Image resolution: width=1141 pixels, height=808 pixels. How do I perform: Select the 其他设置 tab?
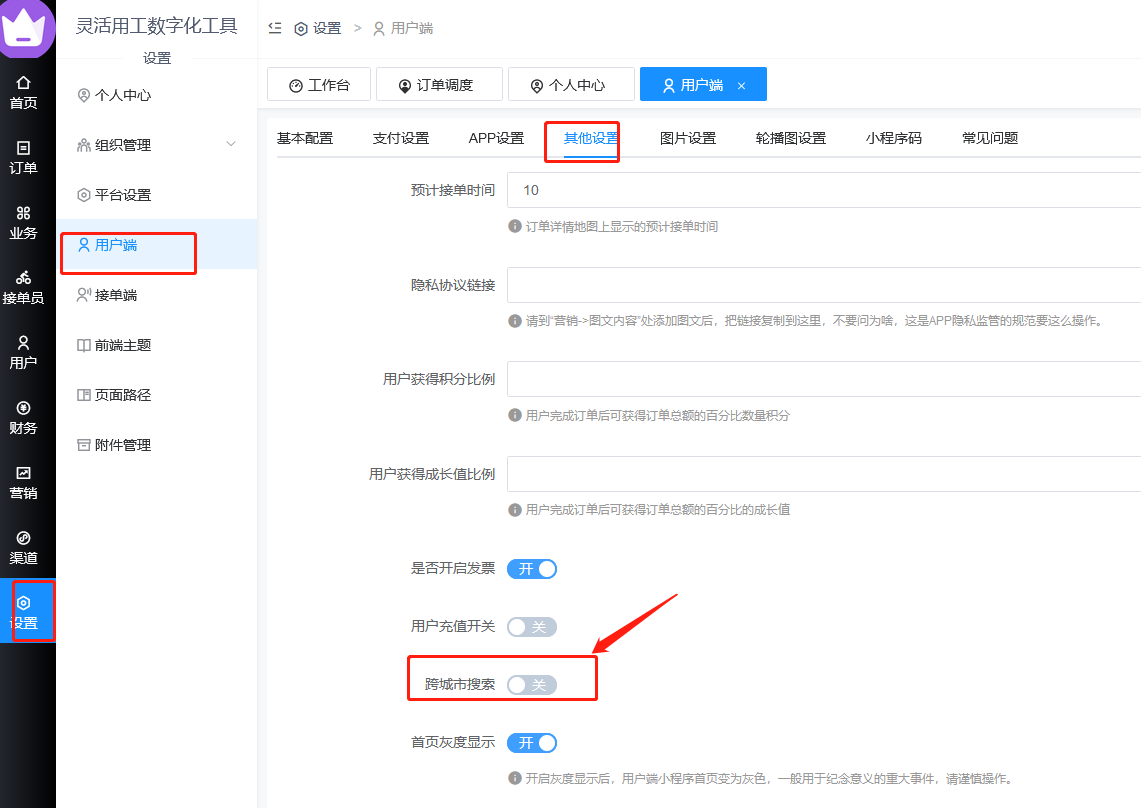(x=591, y=138)
